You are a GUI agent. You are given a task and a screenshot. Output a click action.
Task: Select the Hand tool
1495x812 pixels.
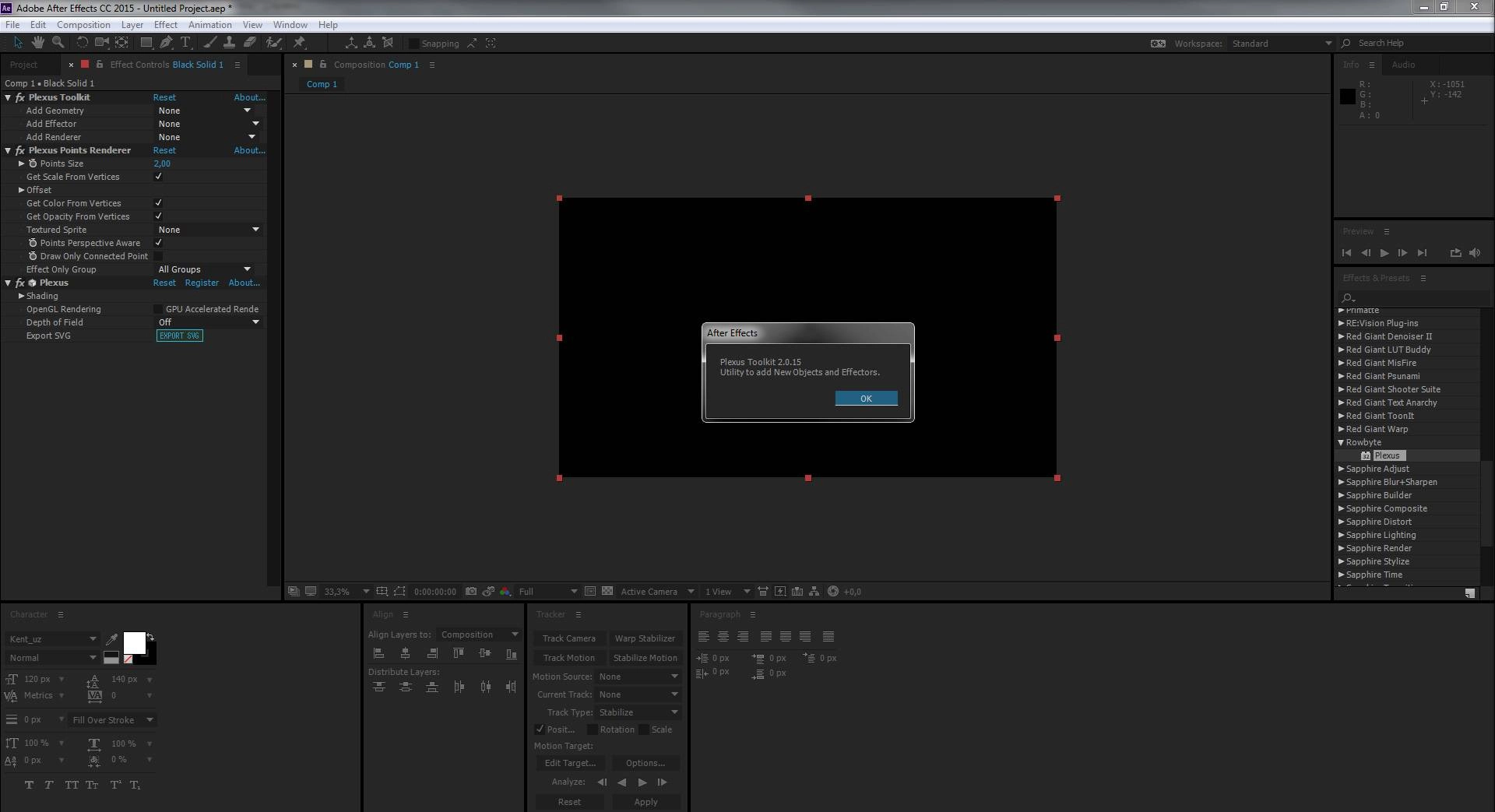pos(38,43)
